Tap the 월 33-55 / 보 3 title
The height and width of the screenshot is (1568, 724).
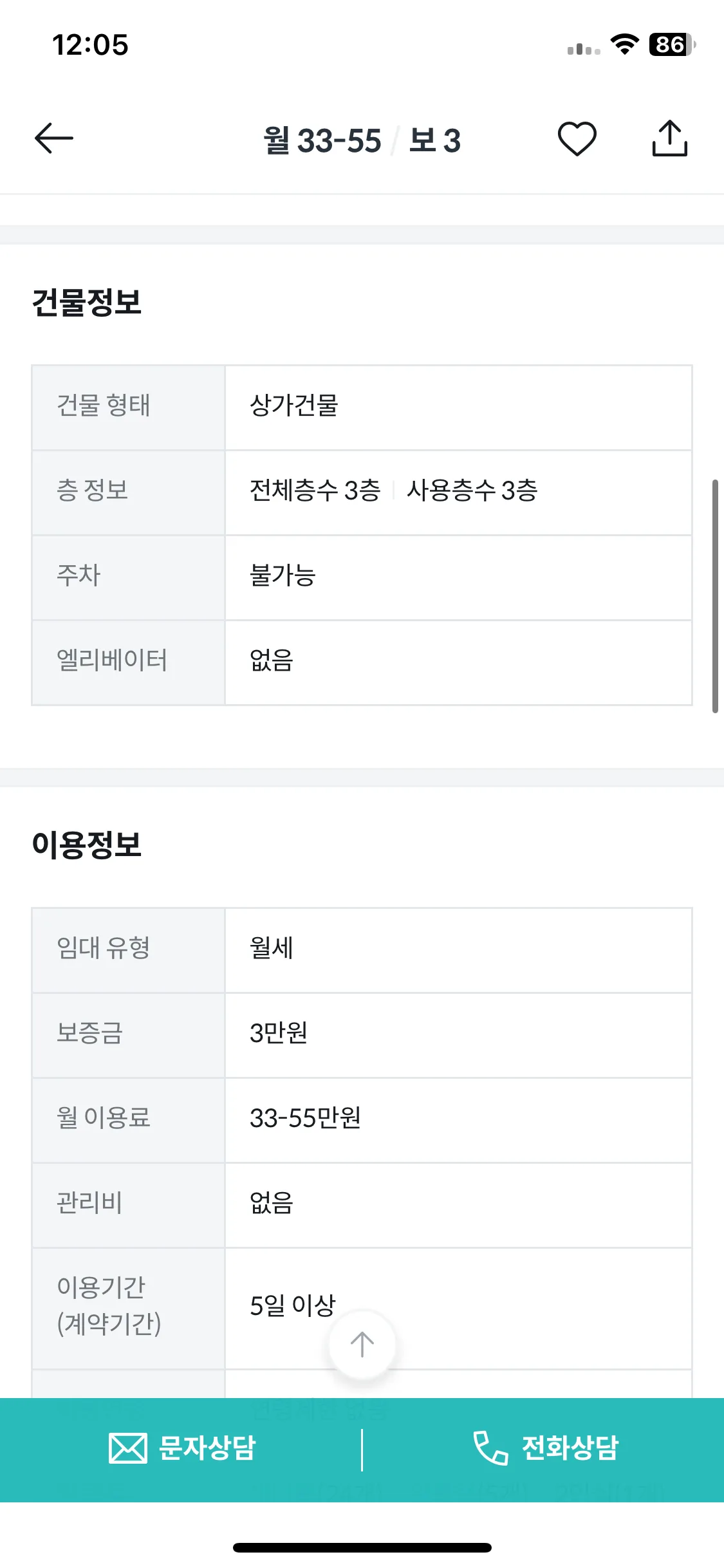[362, 140]
